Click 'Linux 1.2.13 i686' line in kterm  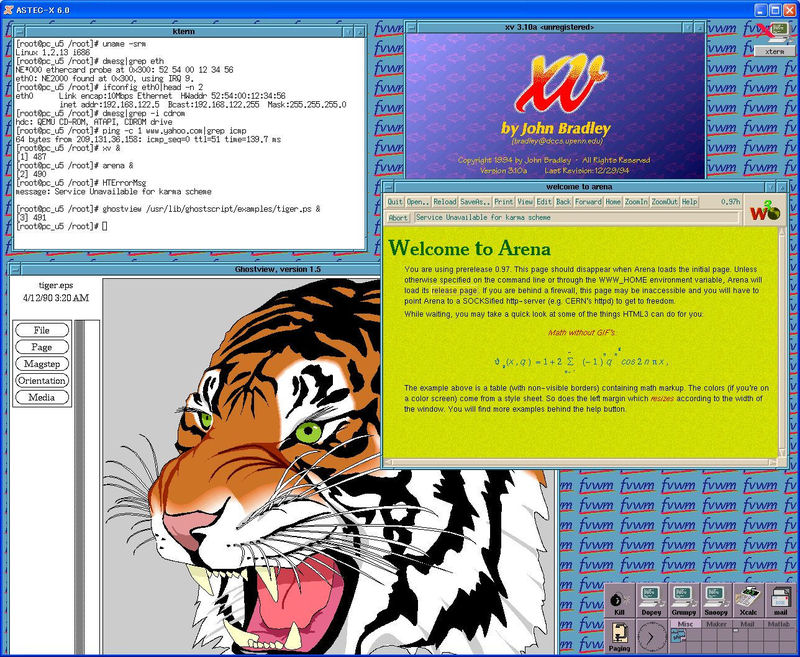click(x=53, y=53)
